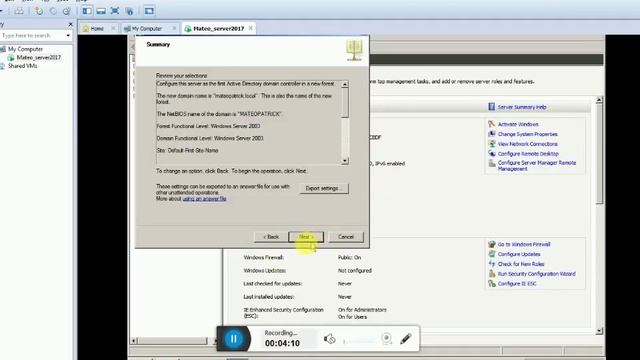640x360 pixels.
Task: Select Shared VMs in library tree
Action: tap(22, 66)
